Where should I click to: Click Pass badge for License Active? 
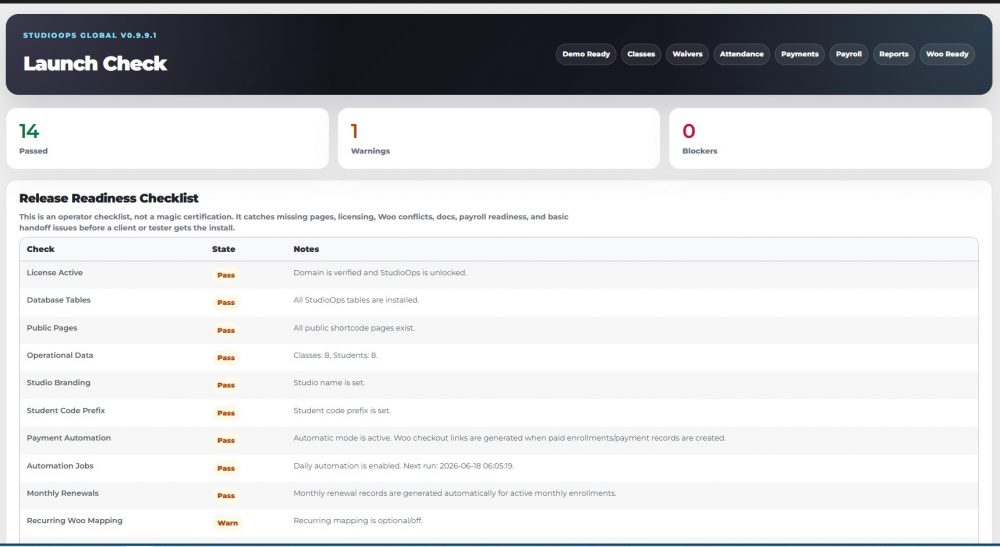pos(226,275)
